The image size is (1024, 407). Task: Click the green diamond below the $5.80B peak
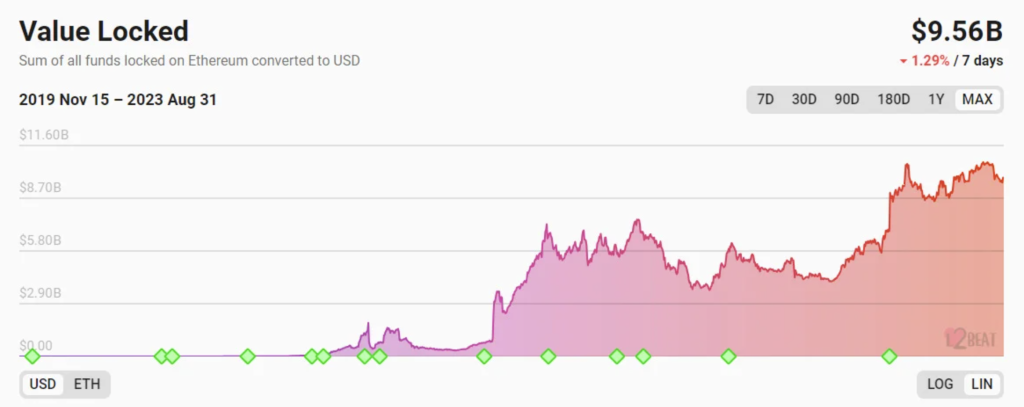point(549,356)
